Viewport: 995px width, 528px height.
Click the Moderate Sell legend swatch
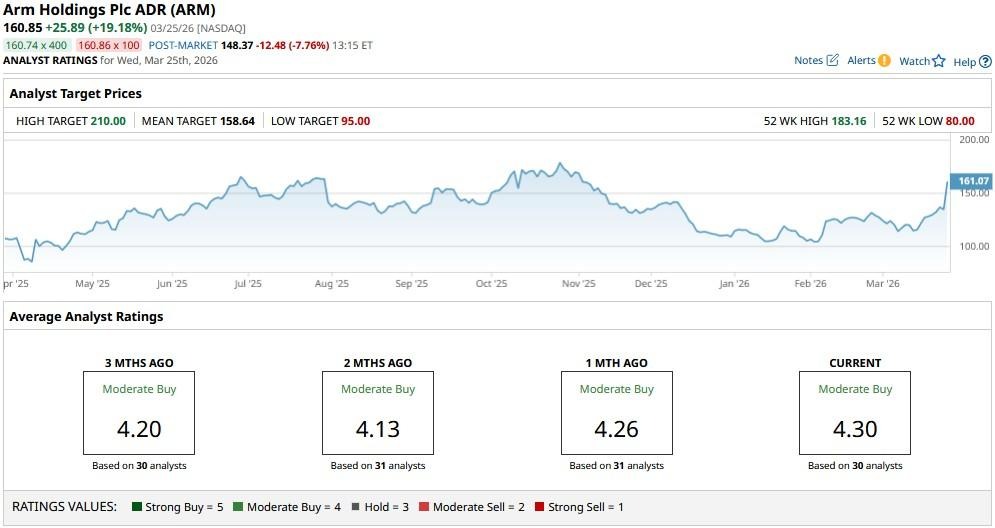click(424, 506)
